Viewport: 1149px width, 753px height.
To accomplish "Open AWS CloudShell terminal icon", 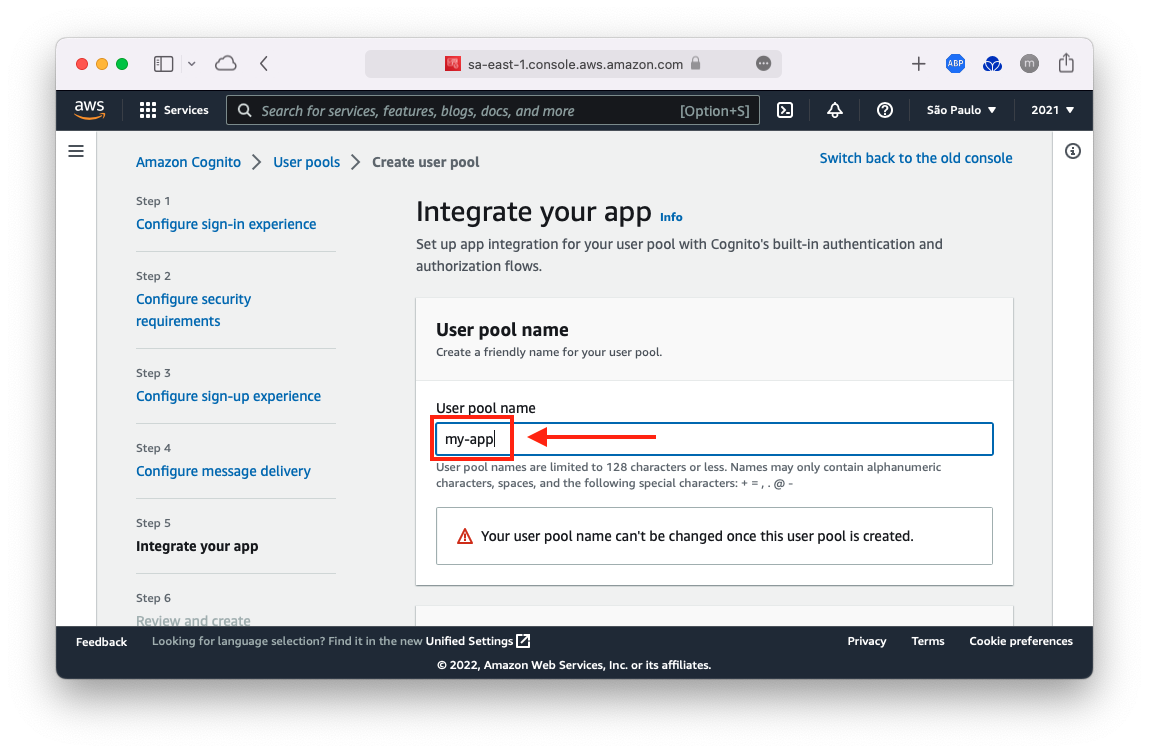I will point(785,110).
